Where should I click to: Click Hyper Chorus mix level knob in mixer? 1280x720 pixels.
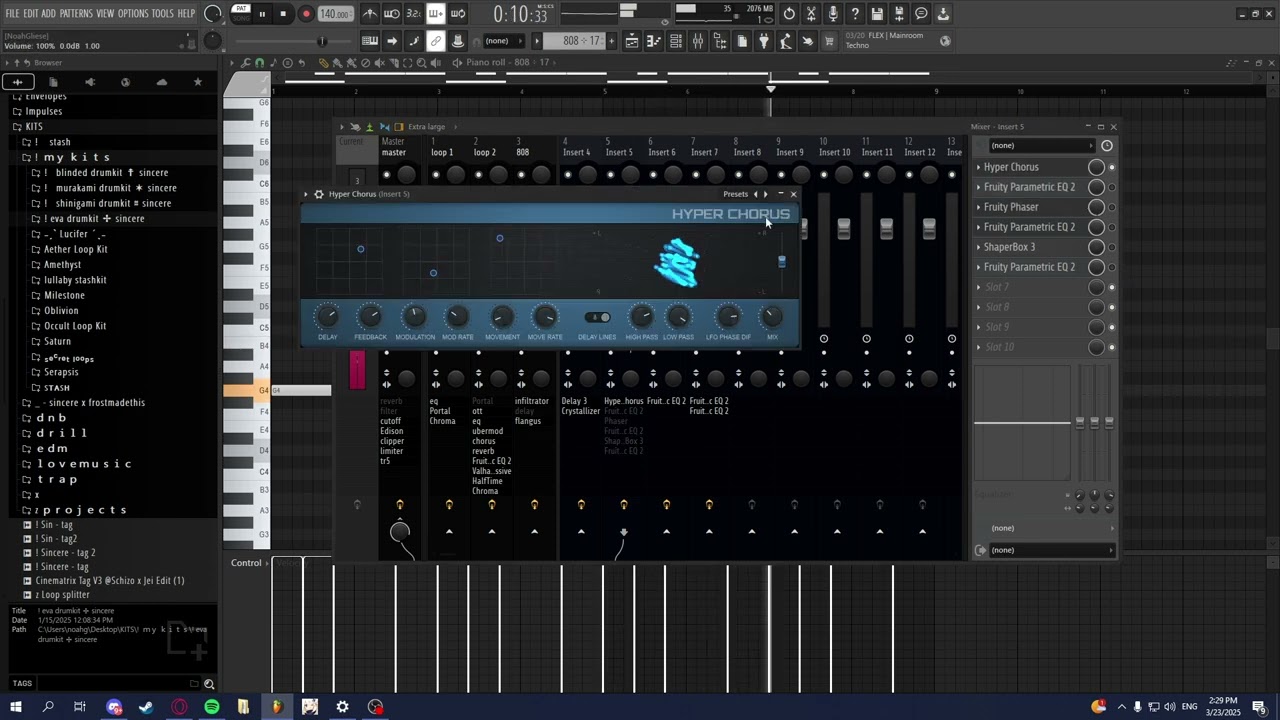click(x=1096, y=167)
